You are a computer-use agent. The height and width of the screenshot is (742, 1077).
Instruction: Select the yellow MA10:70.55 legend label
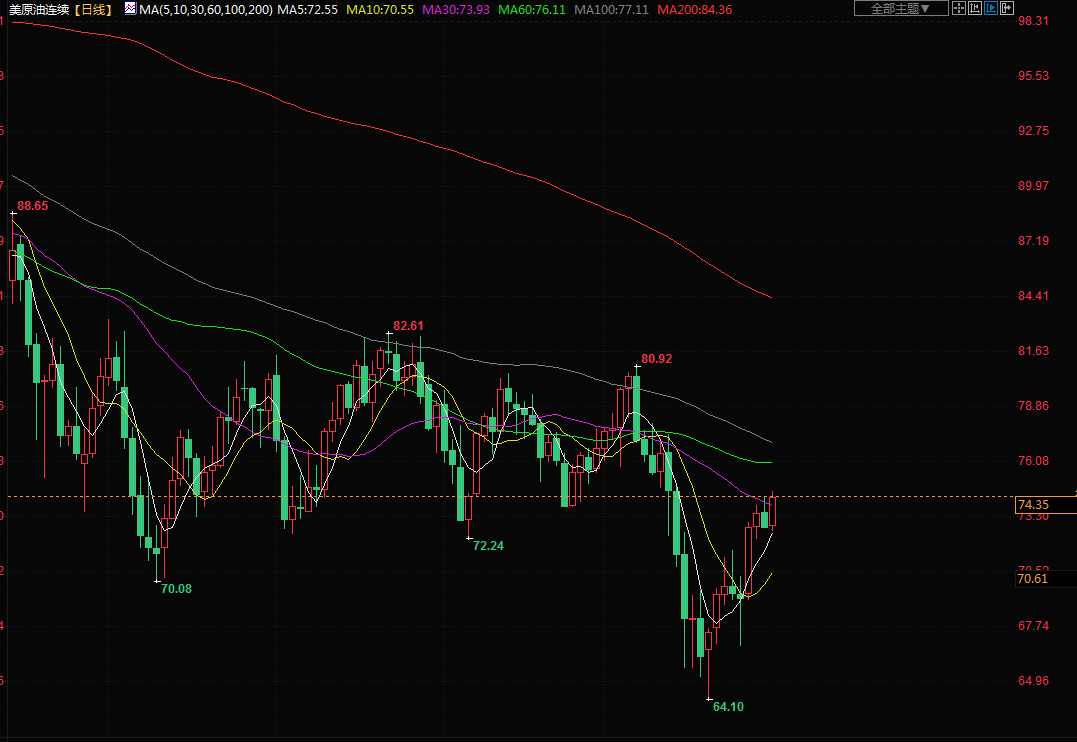coord(380,9)
